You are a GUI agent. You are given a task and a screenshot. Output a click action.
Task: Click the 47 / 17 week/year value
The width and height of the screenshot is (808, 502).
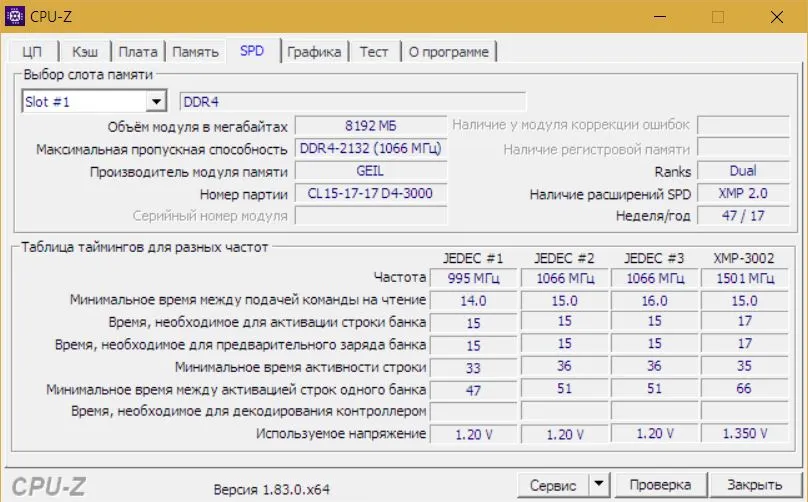click(x=743, y=216)
